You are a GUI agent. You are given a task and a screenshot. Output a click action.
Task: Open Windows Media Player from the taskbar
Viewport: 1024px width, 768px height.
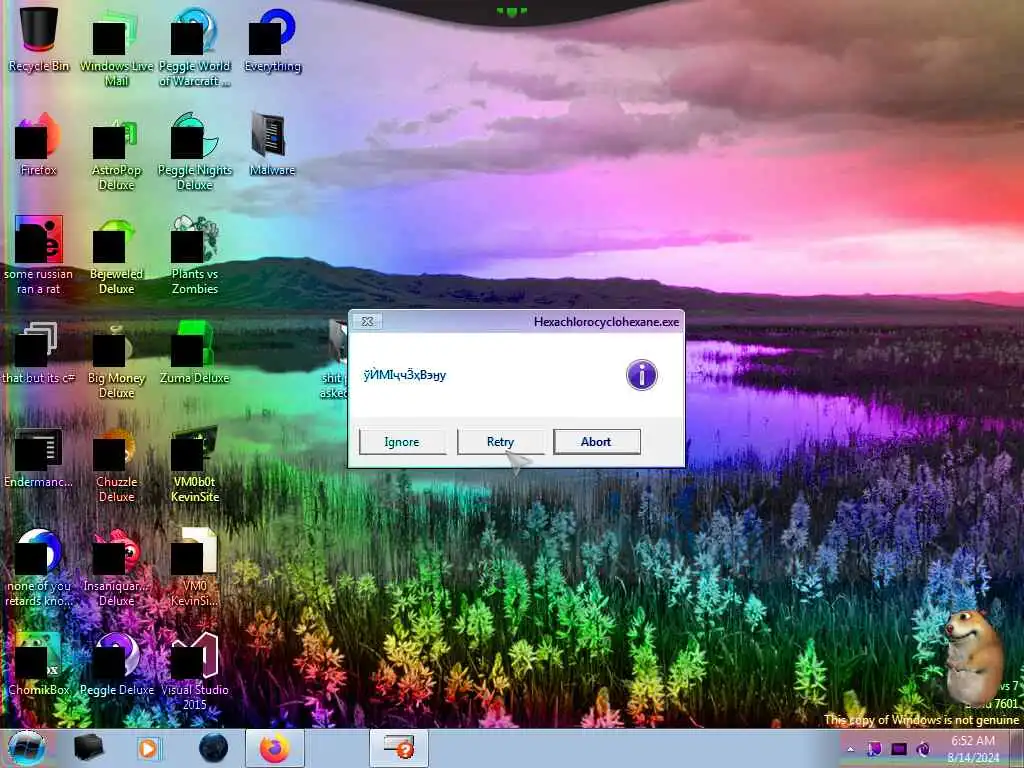pyautogui.click(x=148, y=748)
